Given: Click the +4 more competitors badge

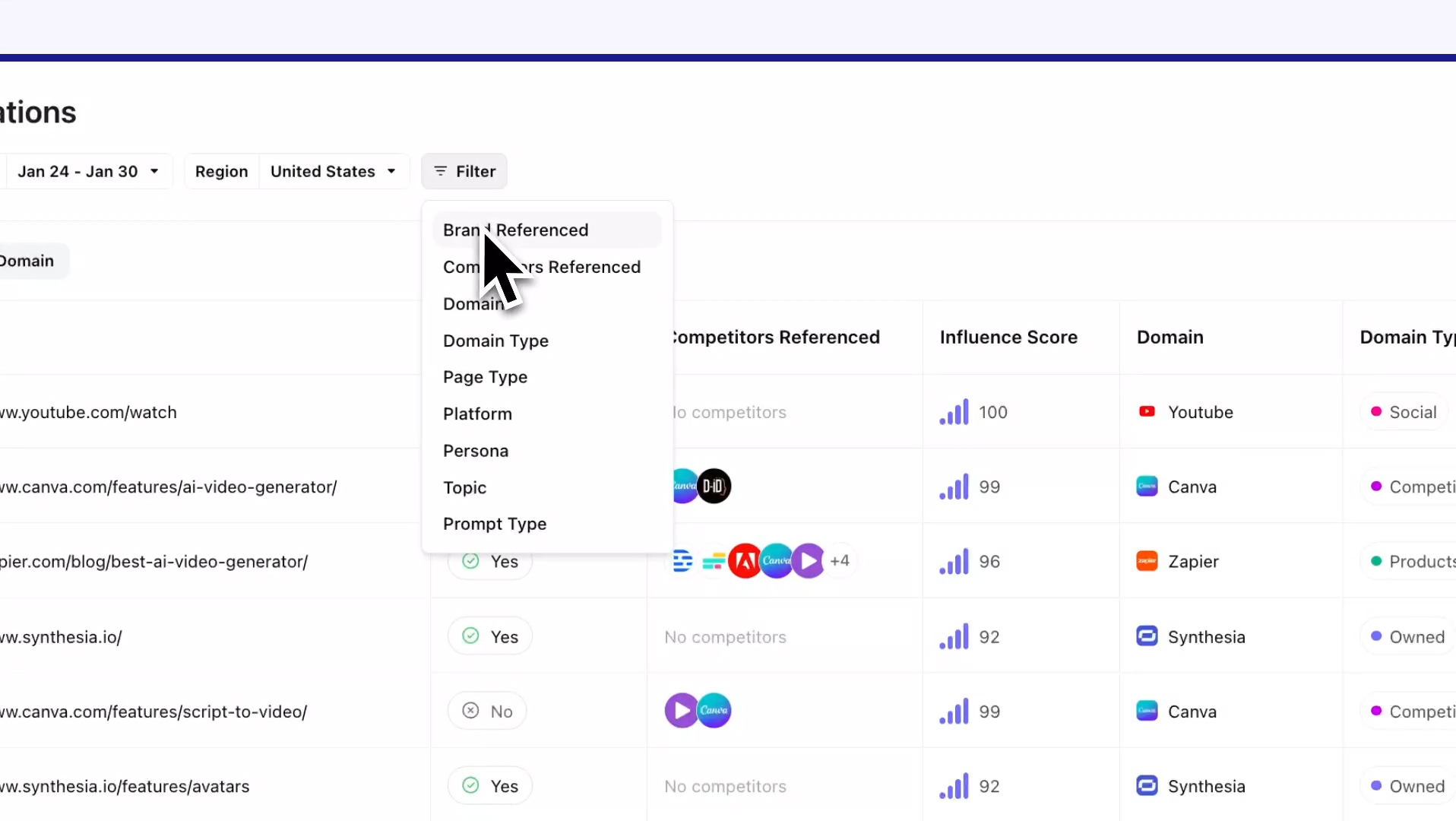Looking at the screenshot, I should coord(840,562).
